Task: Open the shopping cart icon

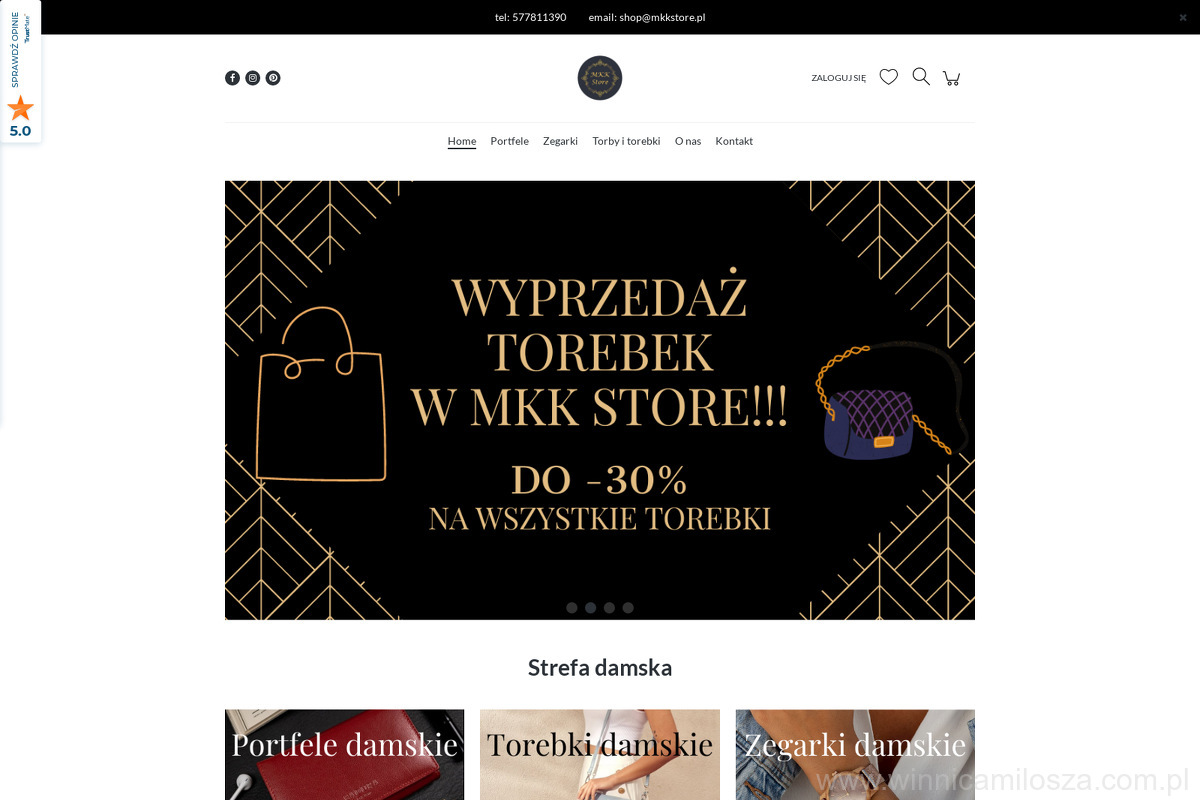Action: [x=952, y=78]
